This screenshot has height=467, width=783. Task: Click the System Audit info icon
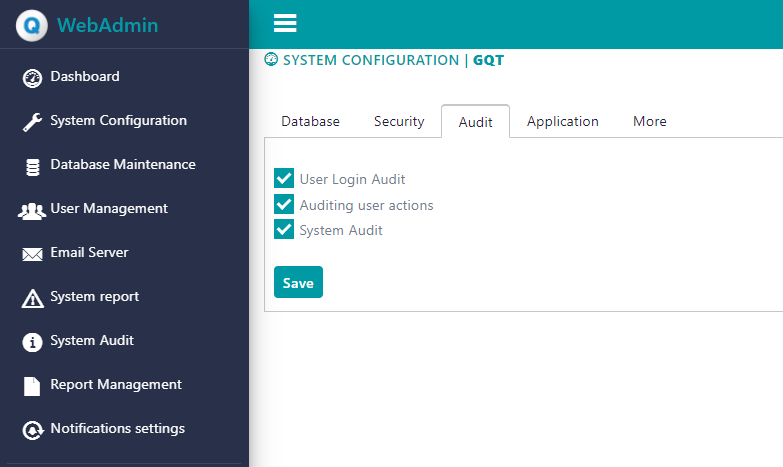32,342
